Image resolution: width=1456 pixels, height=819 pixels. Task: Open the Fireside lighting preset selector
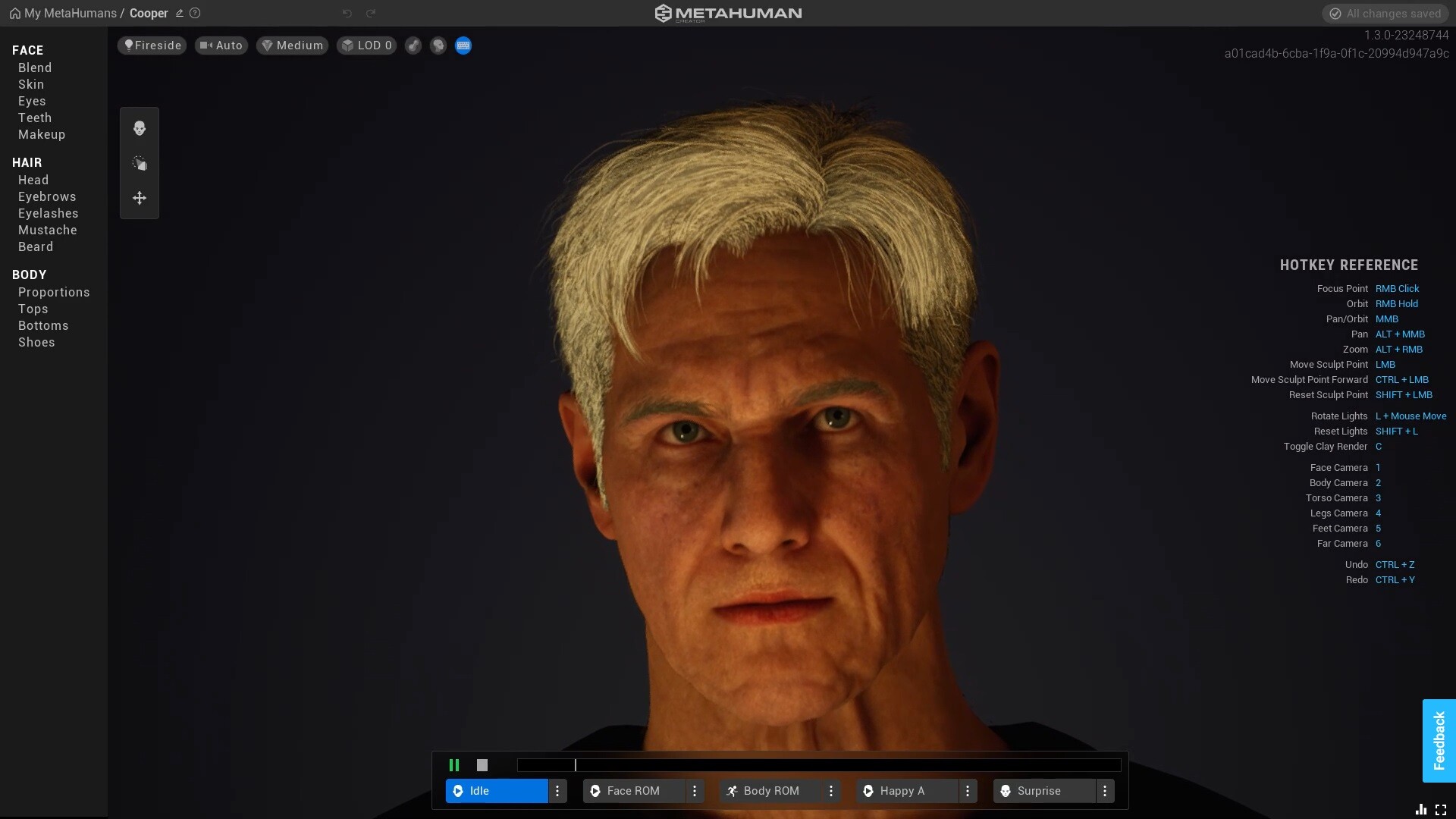point(151,45)
